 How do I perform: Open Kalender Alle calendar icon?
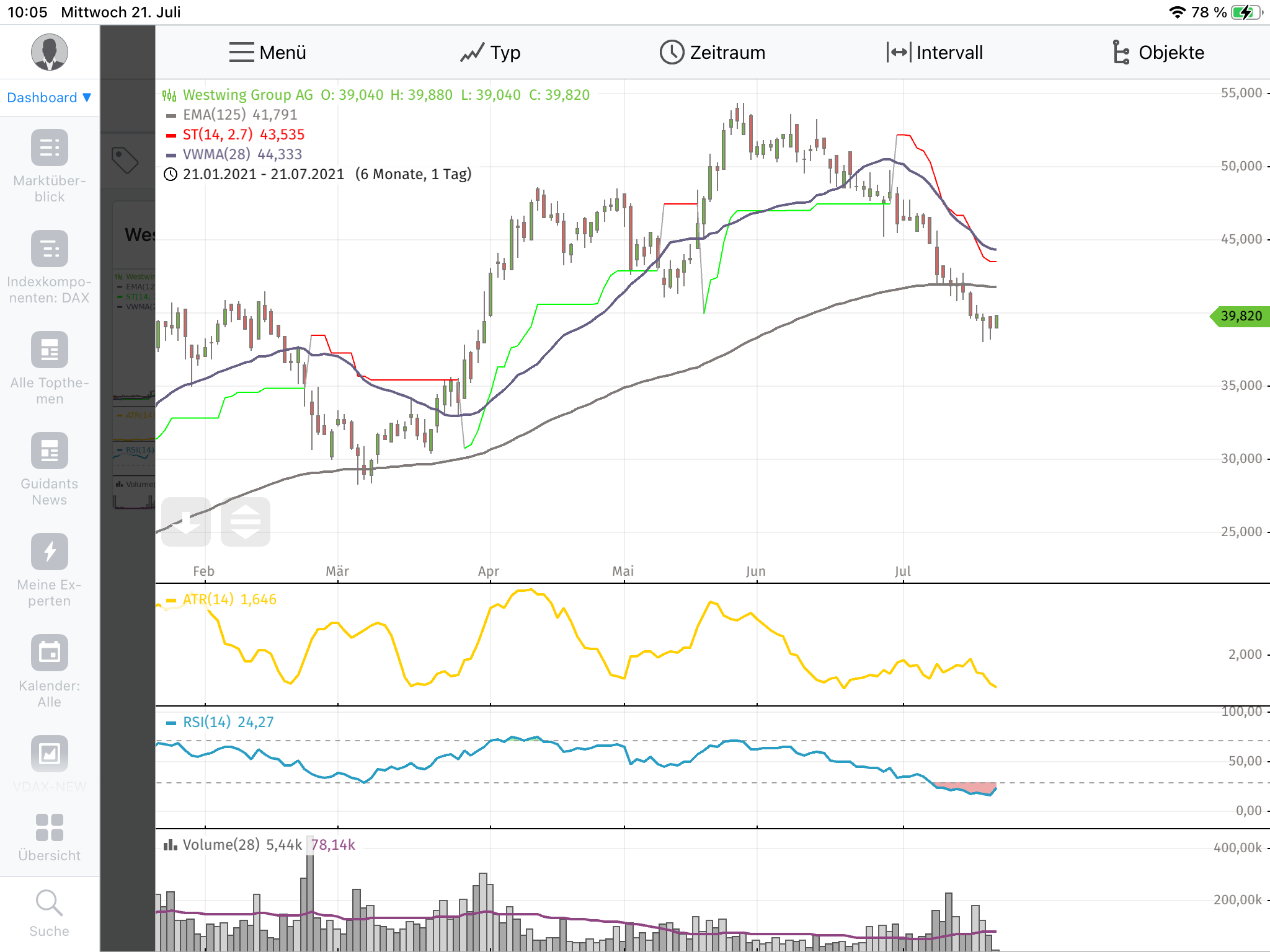(x=49, y=653)
